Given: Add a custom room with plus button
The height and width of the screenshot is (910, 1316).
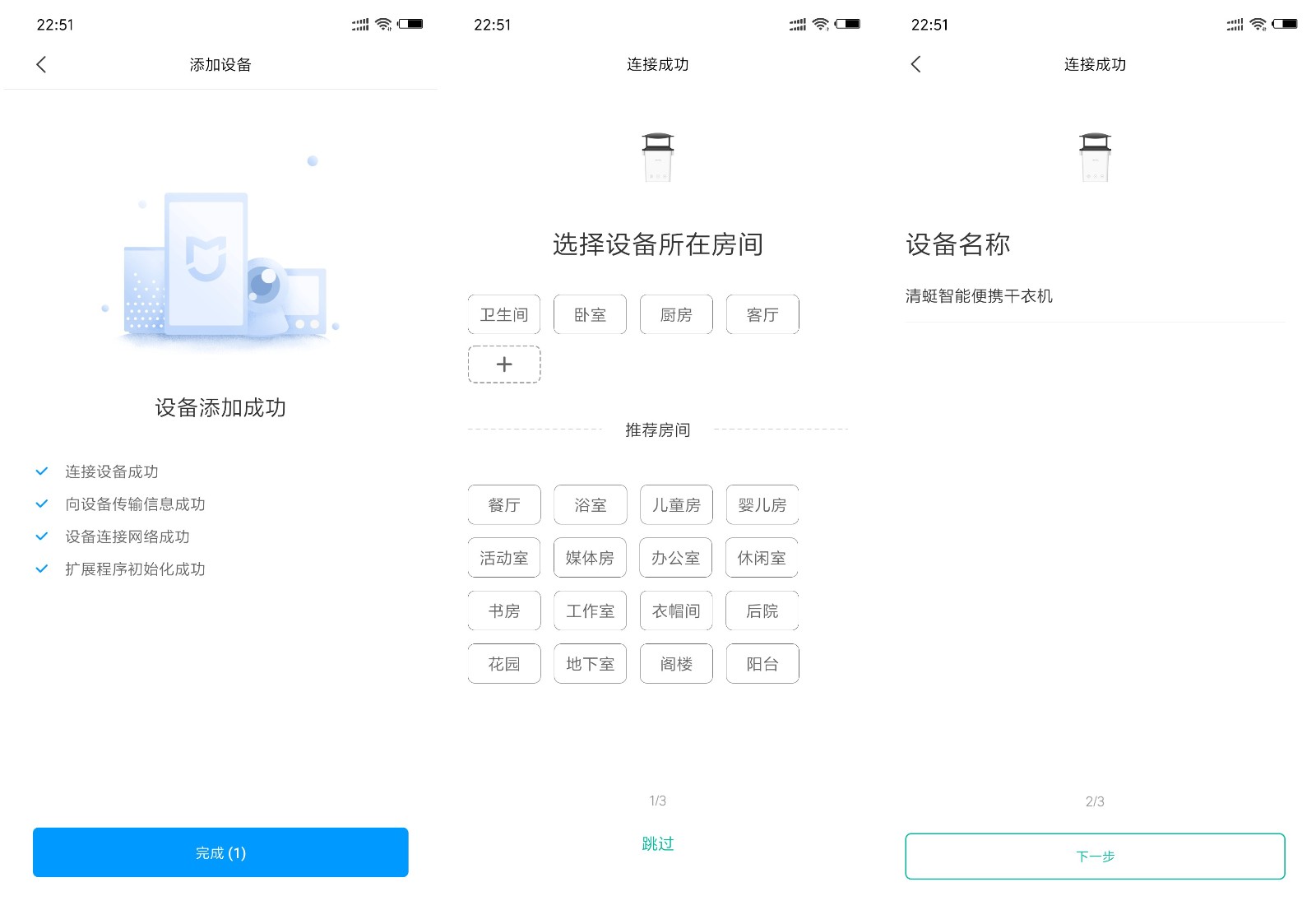Looking at the screenshot, I should pyautogui.click(x=504, y=364).
